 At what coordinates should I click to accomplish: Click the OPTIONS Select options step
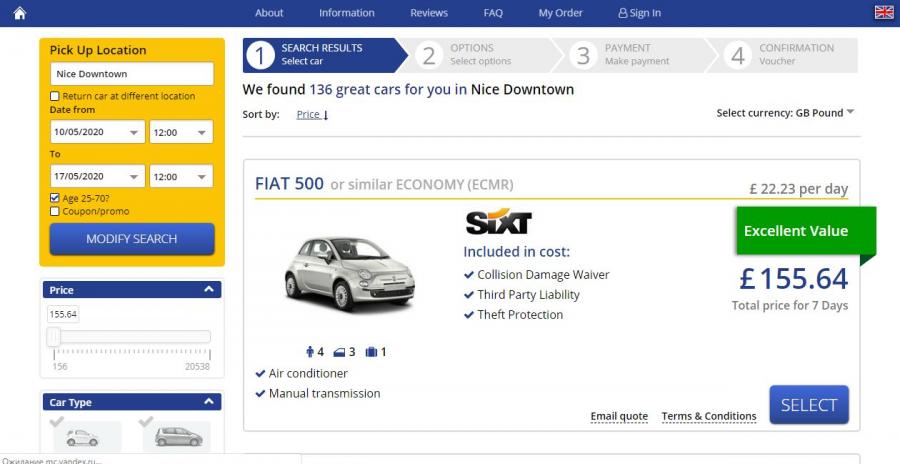480,55
